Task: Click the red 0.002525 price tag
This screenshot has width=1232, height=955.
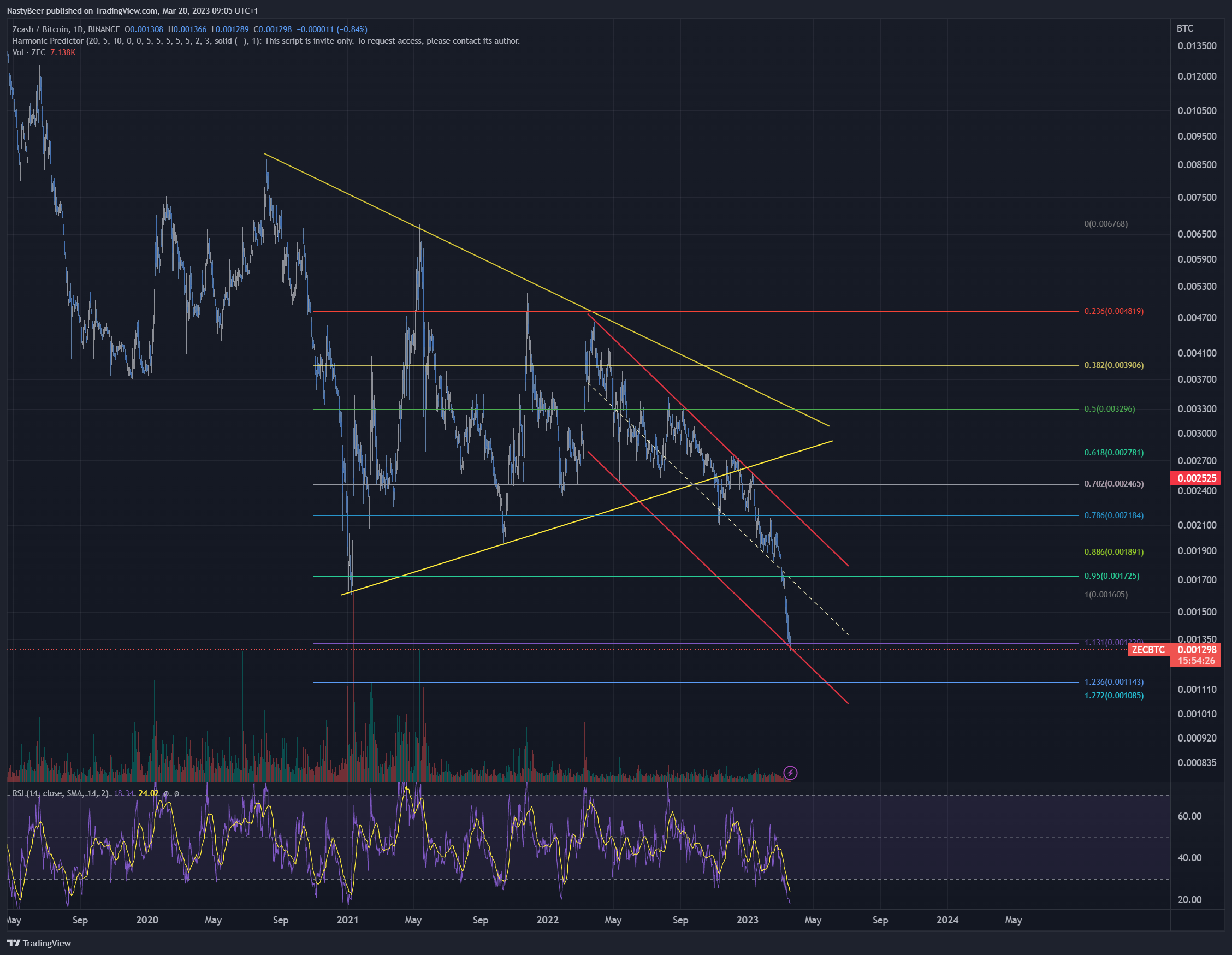Action: (1196, 478)
